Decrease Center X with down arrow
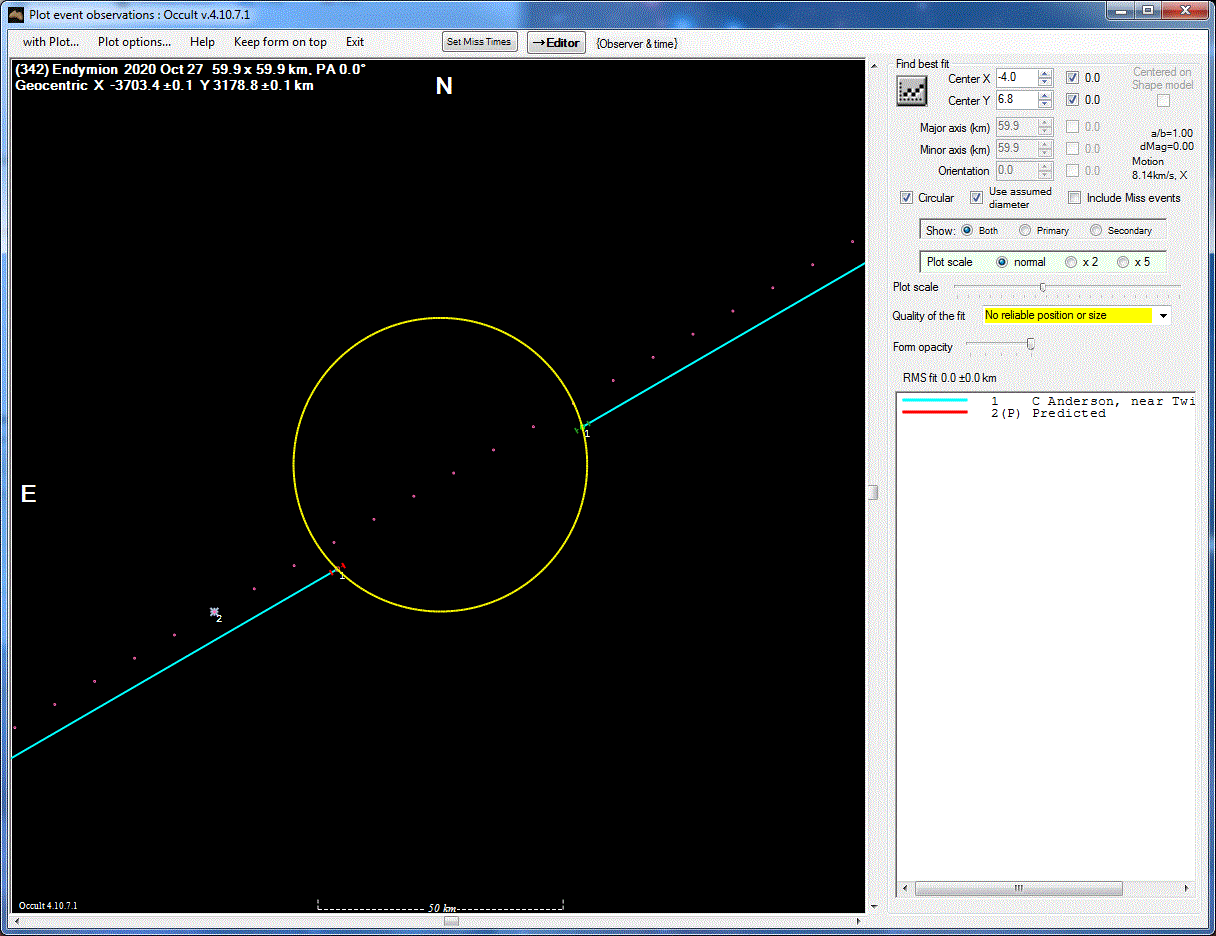The width and height of the screenshot is (1216, 936). [1045, 83]
